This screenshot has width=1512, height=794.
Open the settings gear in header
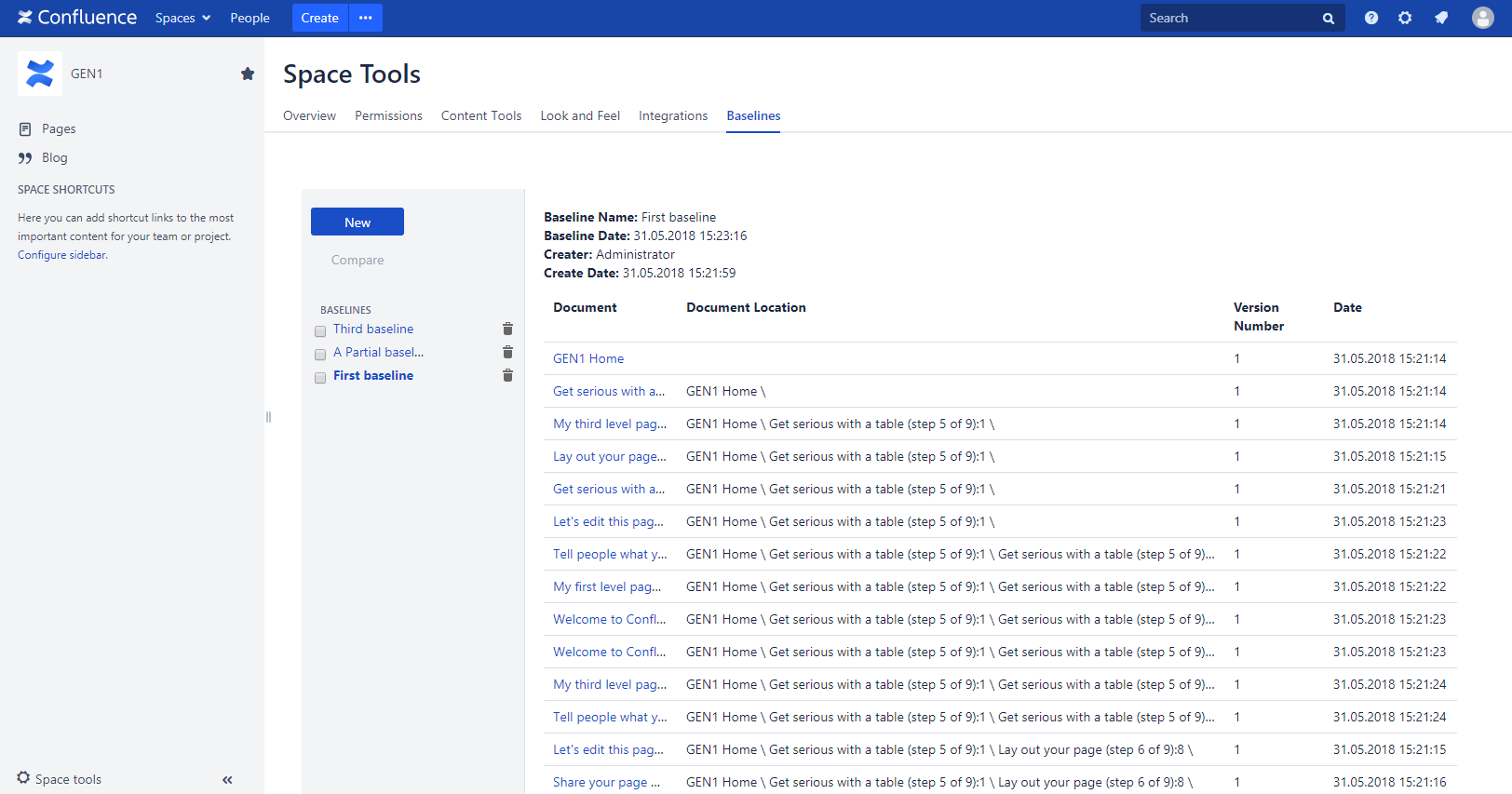coord(1405,18)
